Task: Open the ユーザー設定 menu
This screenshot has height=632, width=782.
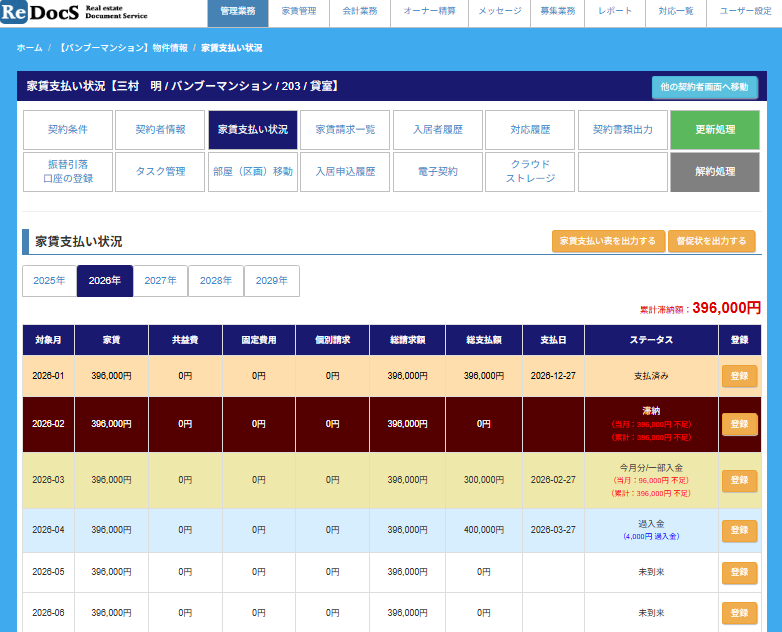Action: [745, 12]
